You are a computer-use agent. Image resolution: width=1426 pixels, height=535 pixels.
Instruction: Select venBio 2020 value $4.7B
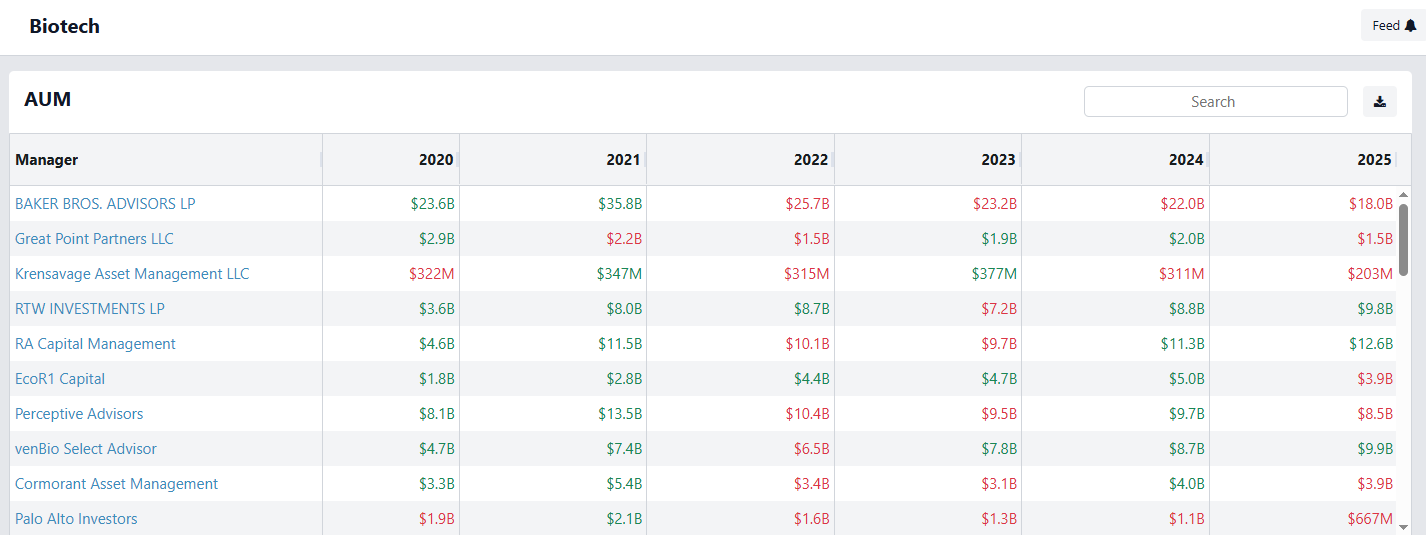[x=437, y=448]
